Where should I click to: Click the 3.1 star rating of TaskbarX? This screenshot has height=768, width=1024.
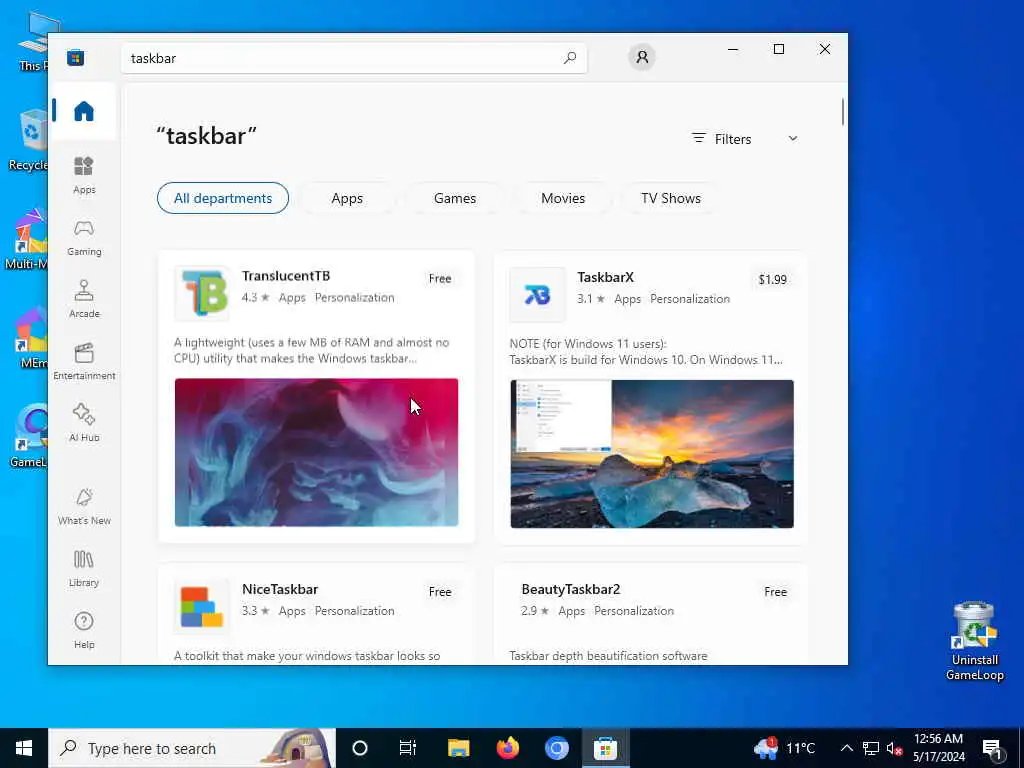pyautogui.click(x=591, y=298)
